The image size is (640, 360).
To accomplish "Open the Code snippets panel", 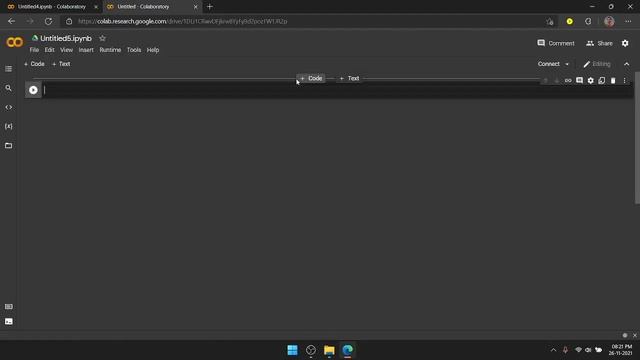I will [x=9, y=107].
